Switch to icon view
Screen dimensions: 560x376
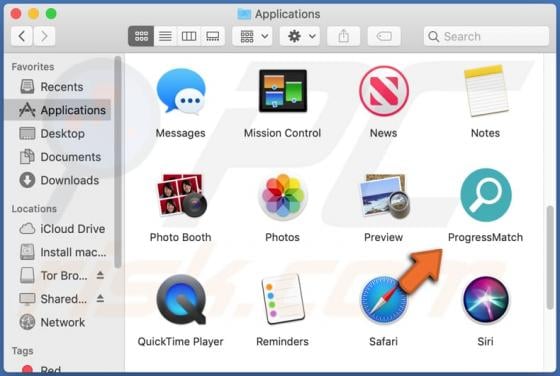(x=141, y=36)
